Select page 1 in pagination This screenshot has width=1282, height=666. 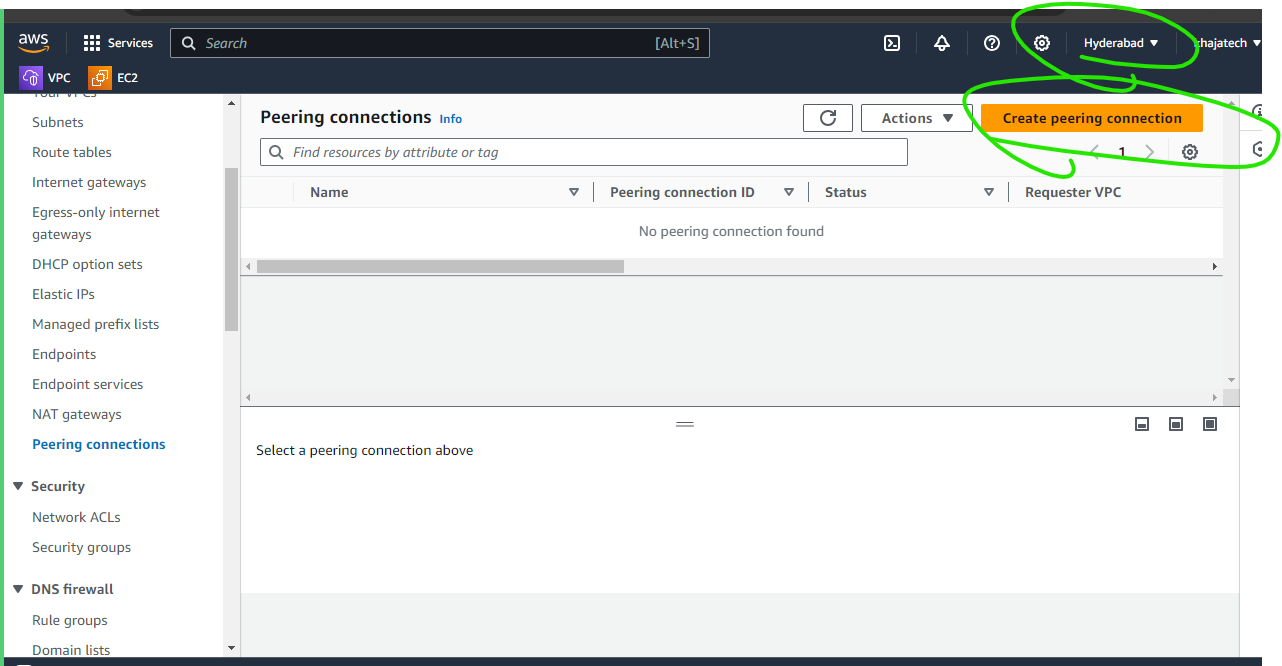[x=1122, y=152]
